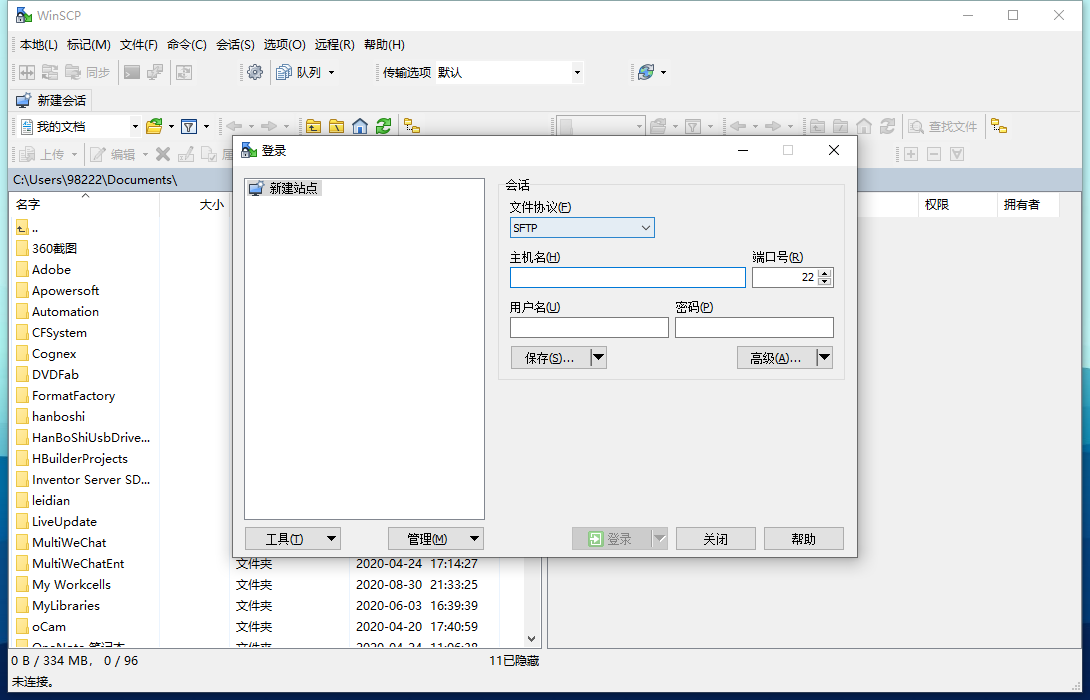Click the 登录 login button
The width and height of the screenshot is (1090, 700).
coord(611,539)
